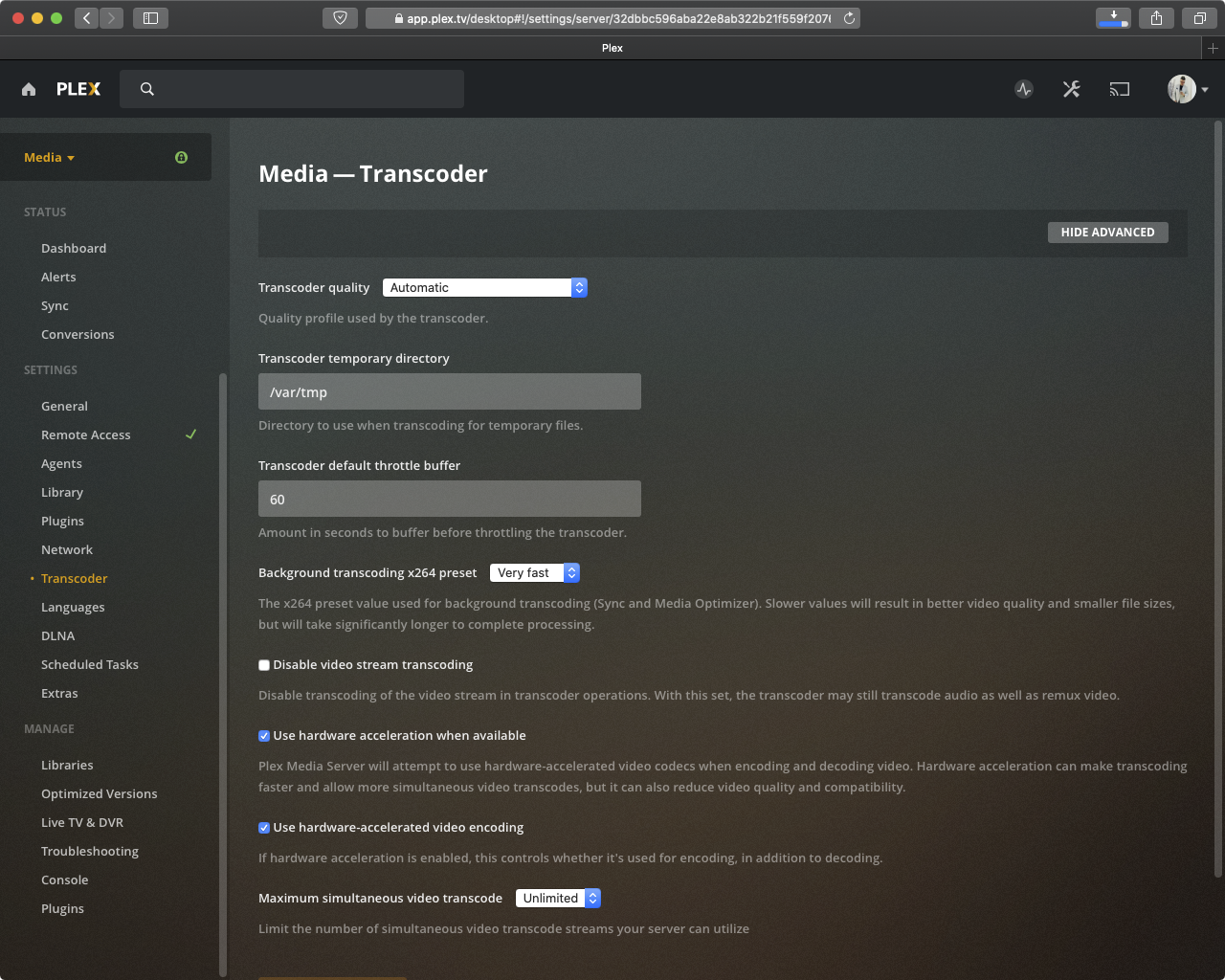Open Alerts in the sidebar

[x=58, y=277]
